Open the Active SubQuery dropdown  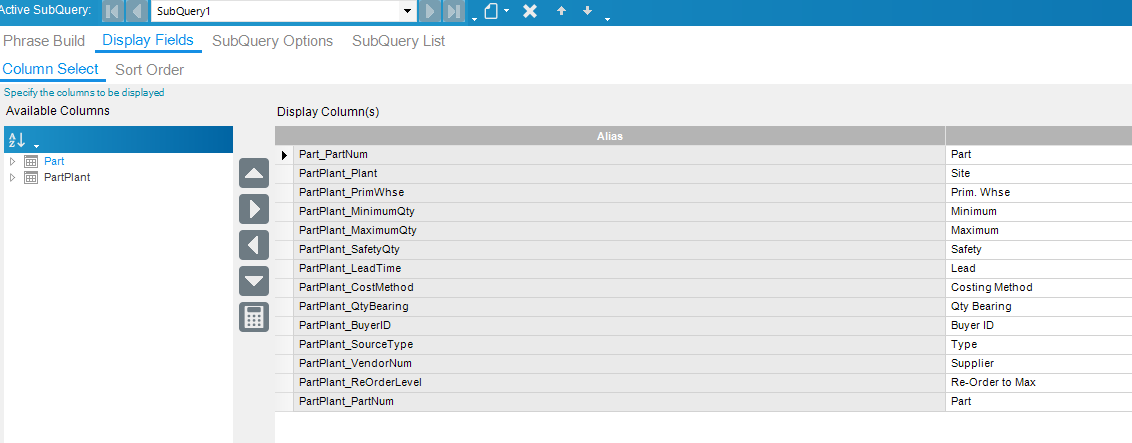tap(408, 12)
